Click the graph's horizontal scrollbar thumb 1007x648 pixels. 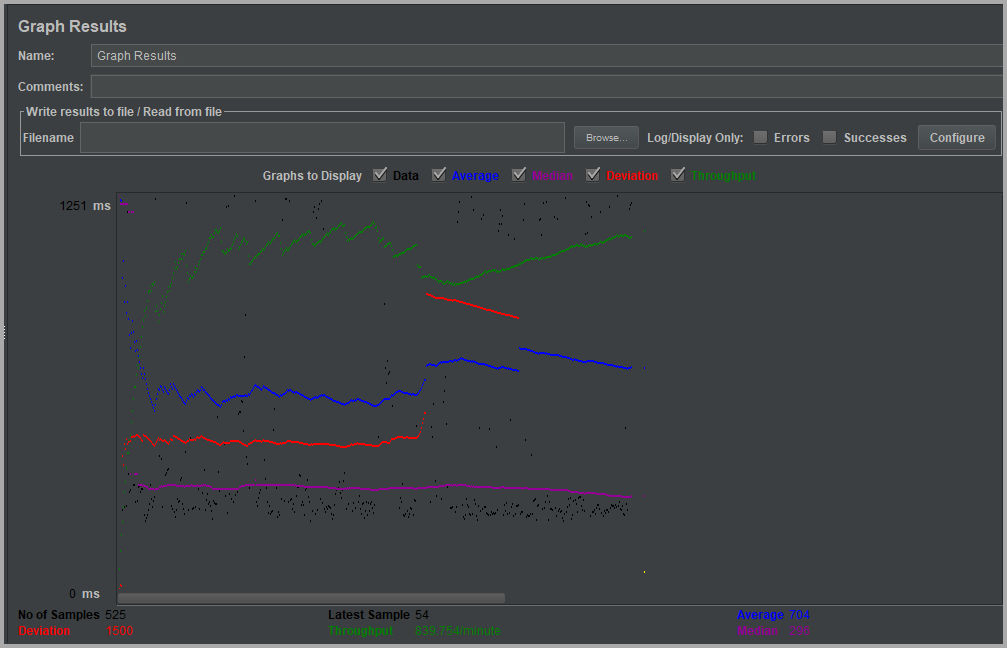311,598
